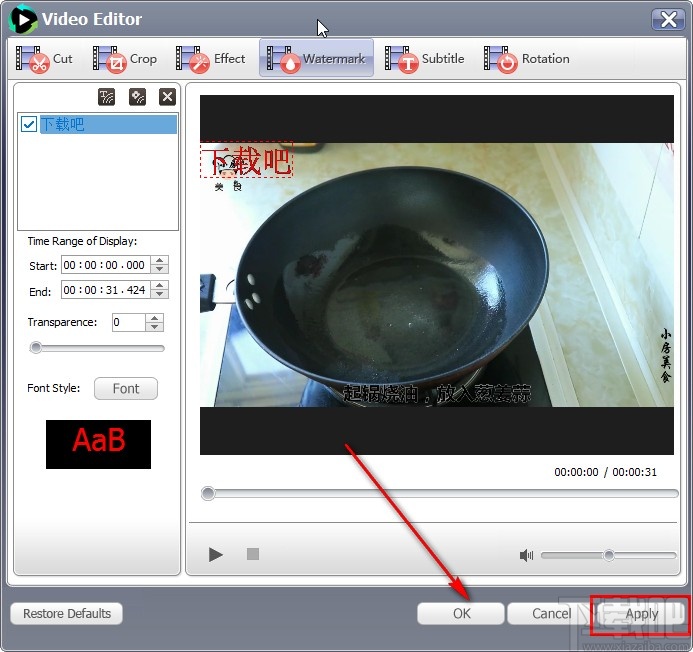
Task: Click the Start time field
Action: [x=106, y=265]
